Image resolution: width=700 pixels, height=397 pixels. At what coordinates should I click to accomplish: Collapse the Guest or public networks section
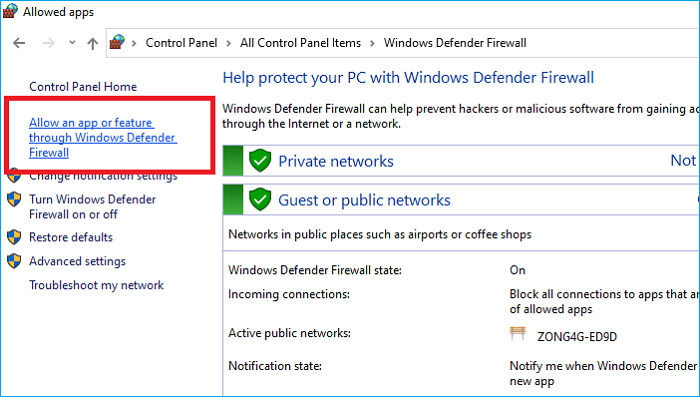click(x=461, y=200)
